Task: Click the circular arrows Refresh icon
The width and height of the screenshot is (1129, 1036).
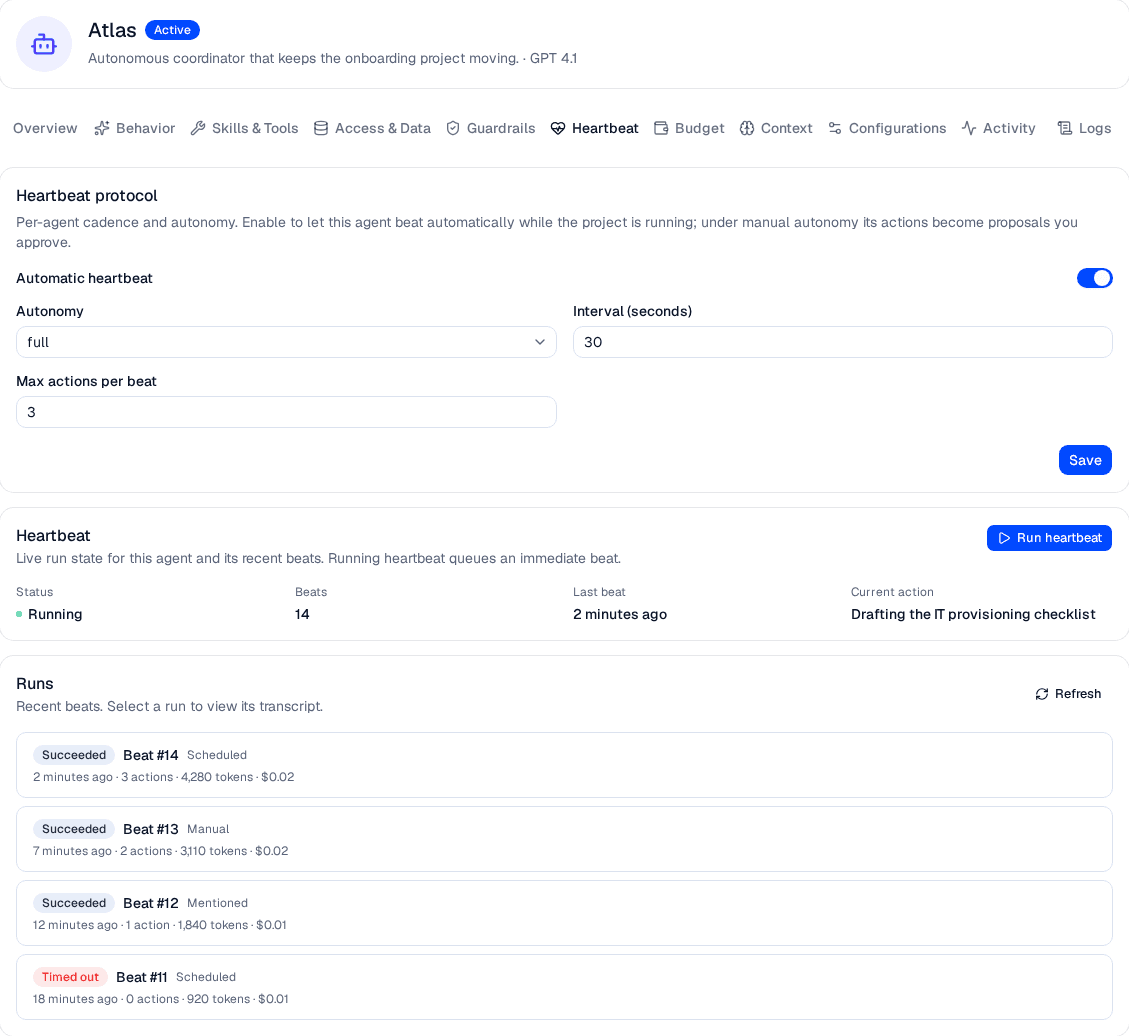Action: [1041, 694]
